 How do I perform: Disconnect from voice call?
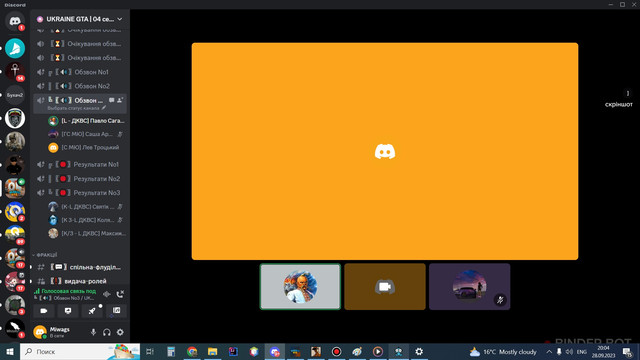tap(120, 294)
